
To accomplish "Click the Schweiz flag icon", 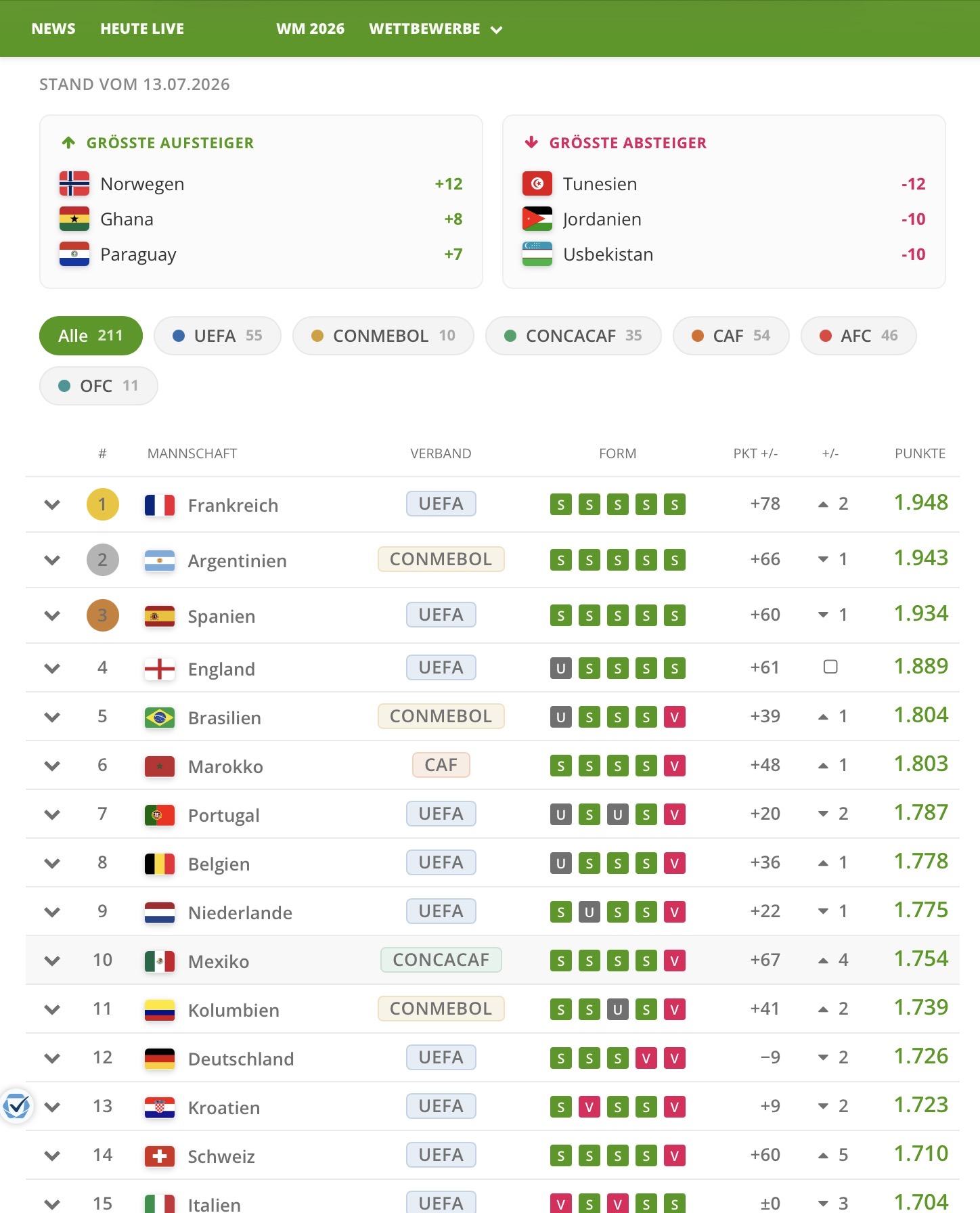I will (160, 1156).
